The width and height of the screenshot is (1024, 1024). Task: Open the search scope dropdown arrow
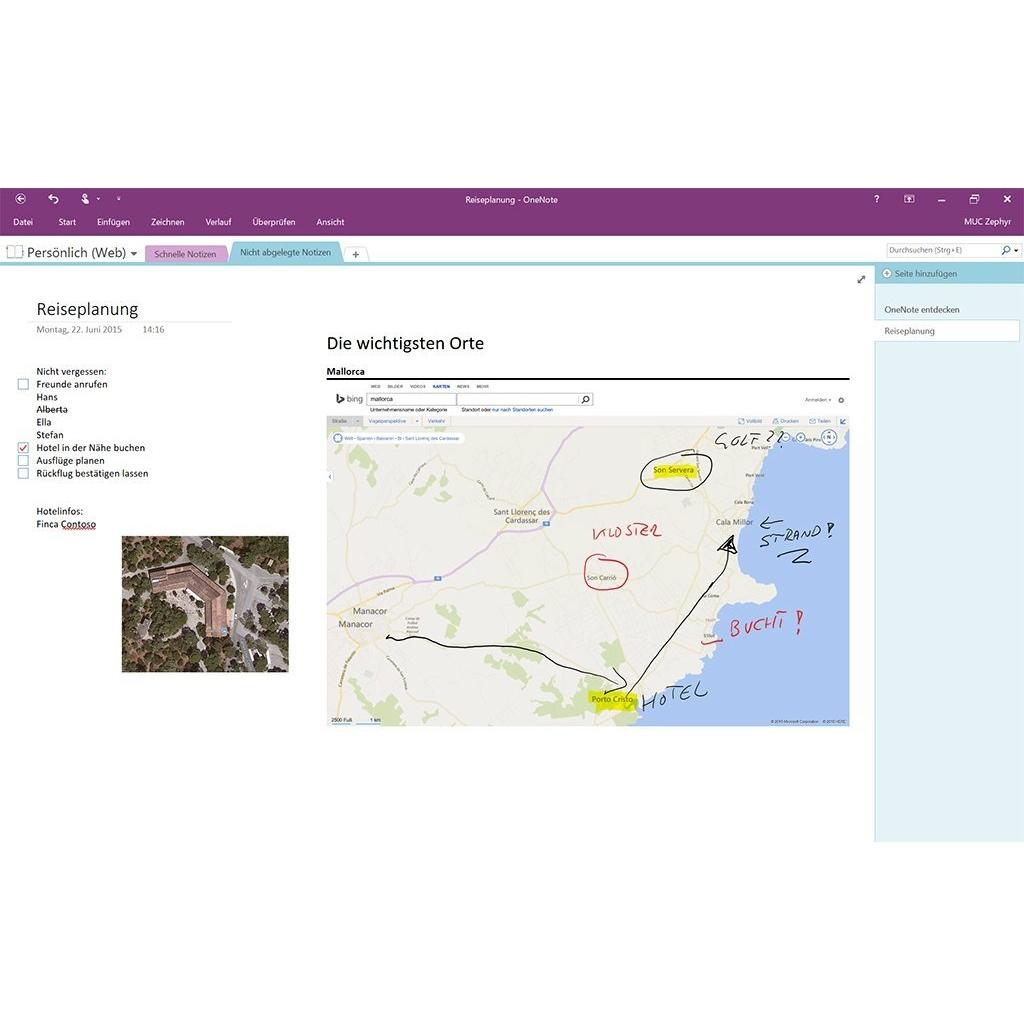[x=1016, y=251]
